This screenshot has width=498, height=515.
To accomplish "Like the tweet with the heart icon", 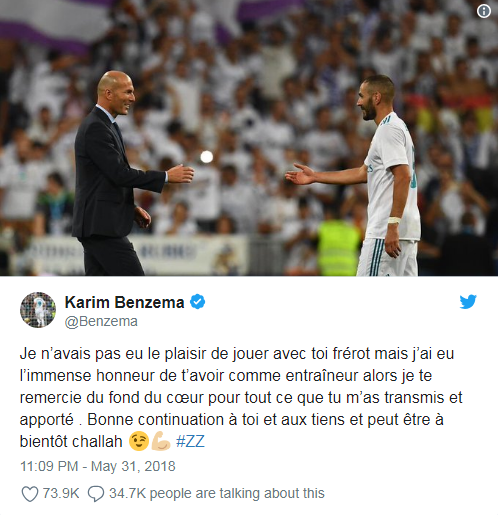I will point(29,494).
